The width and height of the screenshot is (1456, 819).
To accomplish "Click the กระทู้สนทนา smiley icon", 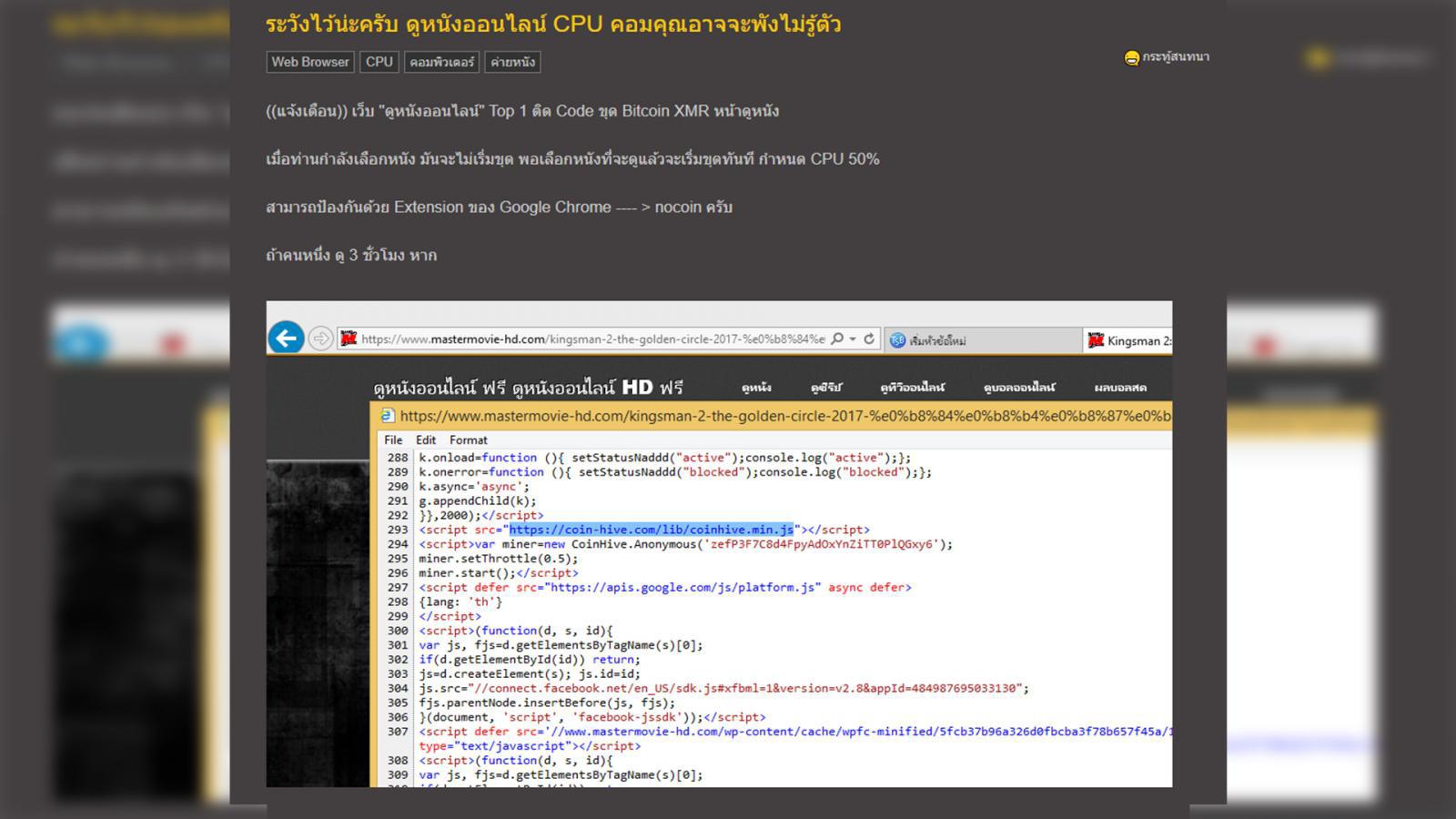I will click(x=1131, y=57).
